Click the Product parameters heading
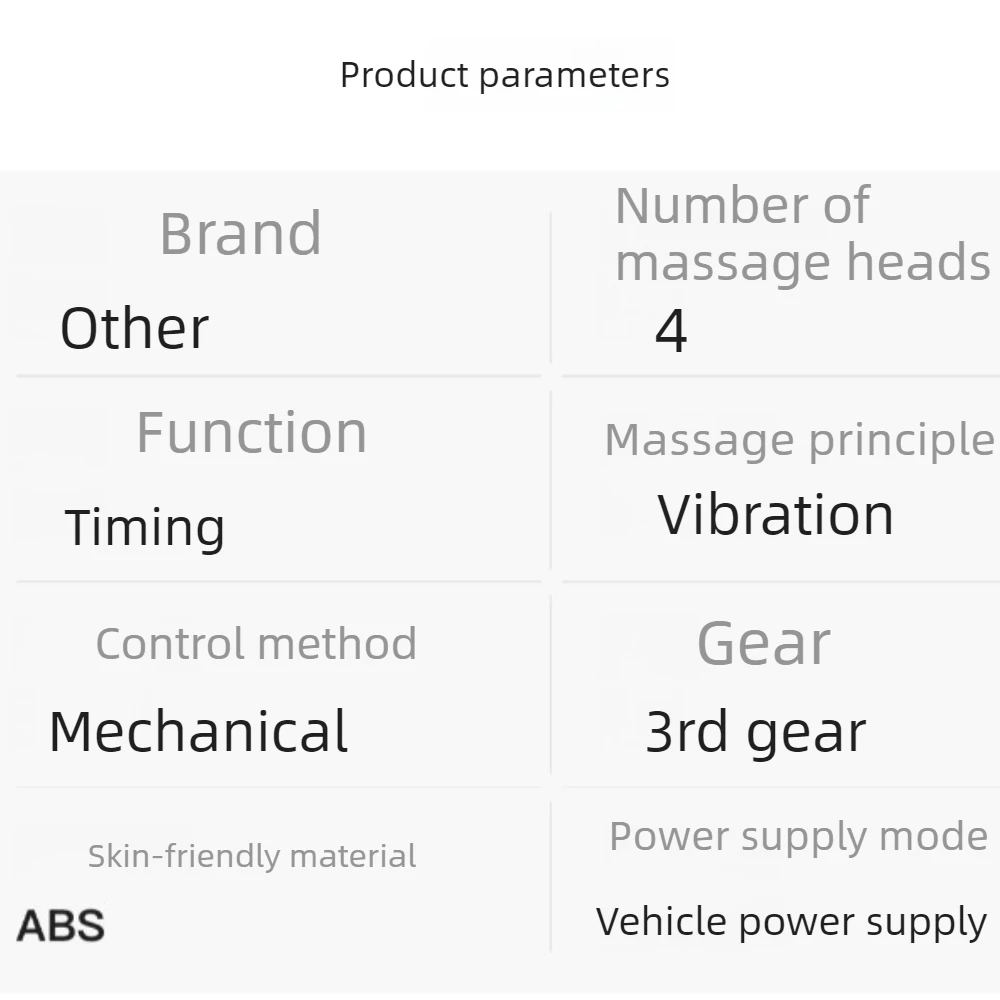The width and height of the screenshot is (1000, 1000). pos(504,76)
